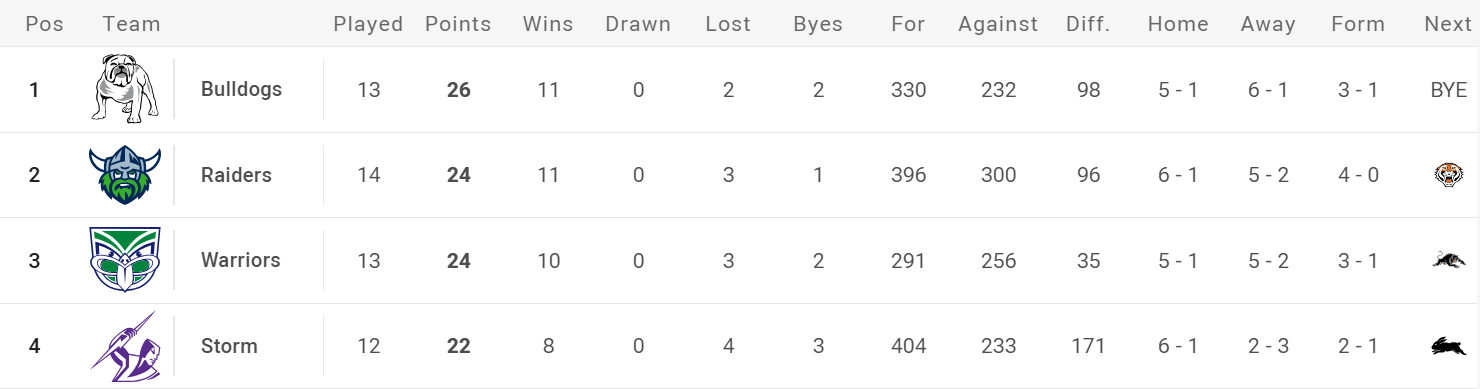The width and height of the screenshot is (1480, 389).
Task: Sort by the Played column header
Action: (x=368, y=24)
